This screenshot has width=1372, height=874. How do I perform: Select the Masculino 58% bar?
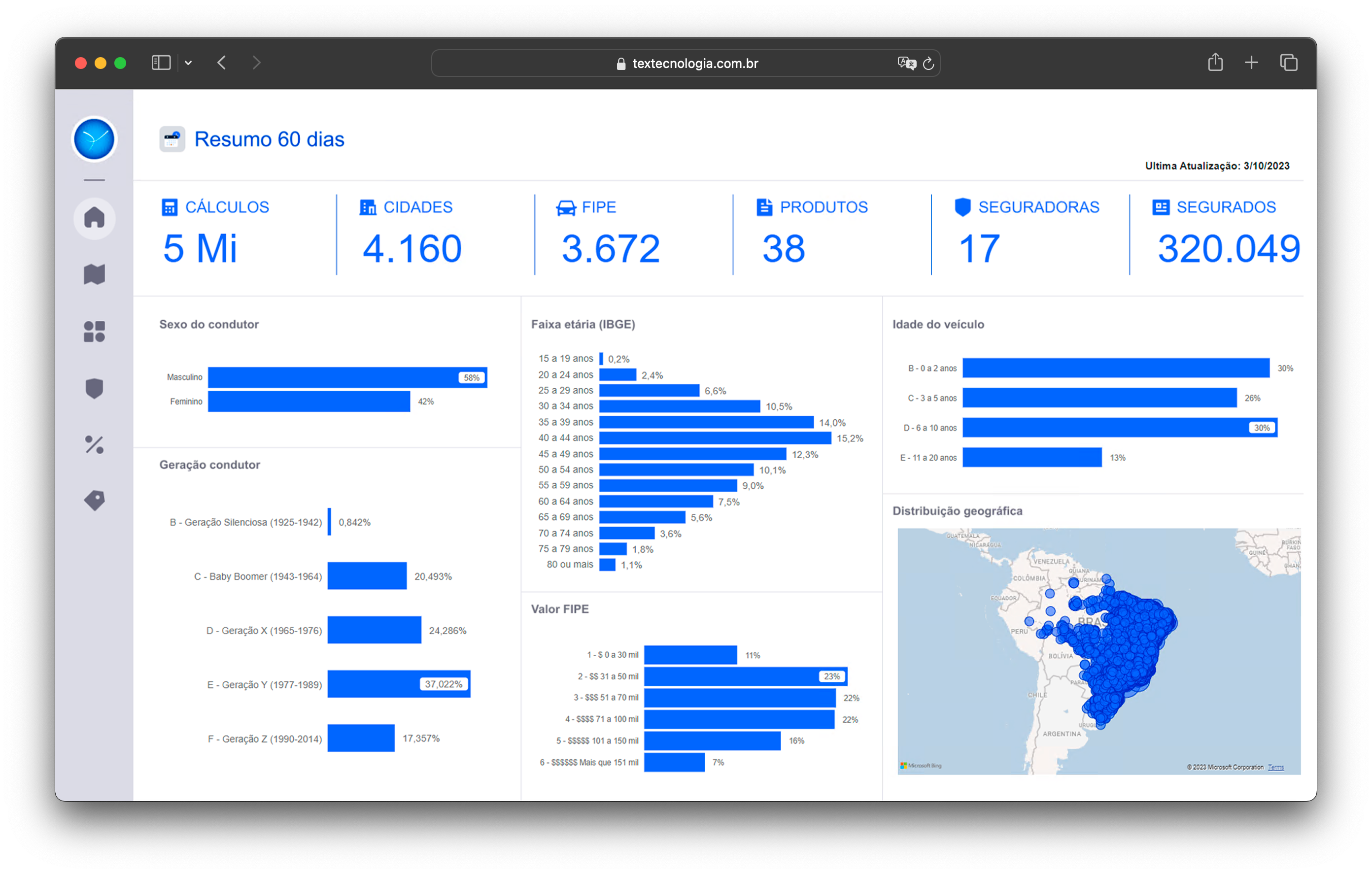pos(347,377)
